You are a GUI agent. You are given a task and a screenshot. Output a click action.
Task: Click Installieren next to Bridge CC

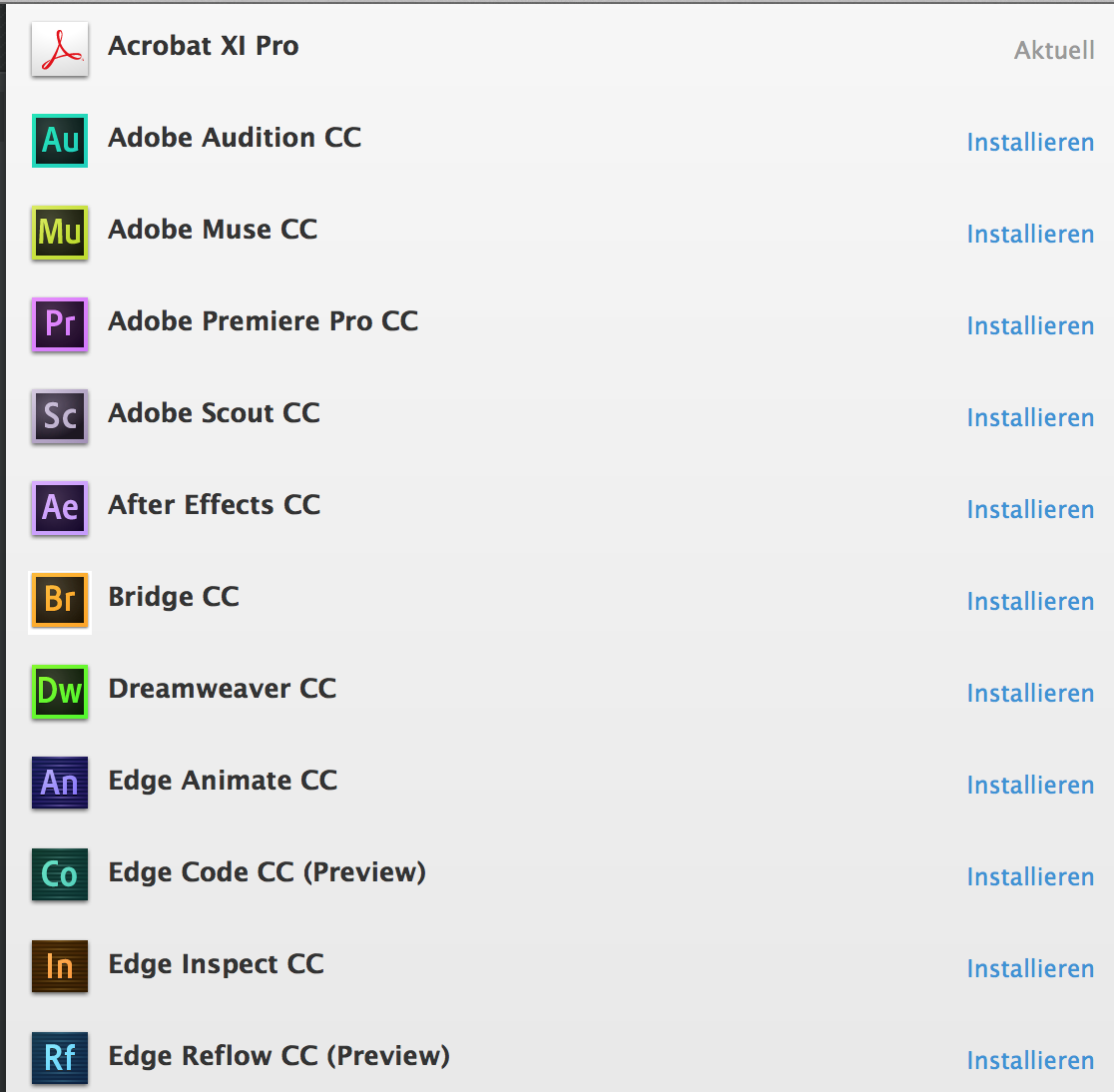click(1030, 601)
